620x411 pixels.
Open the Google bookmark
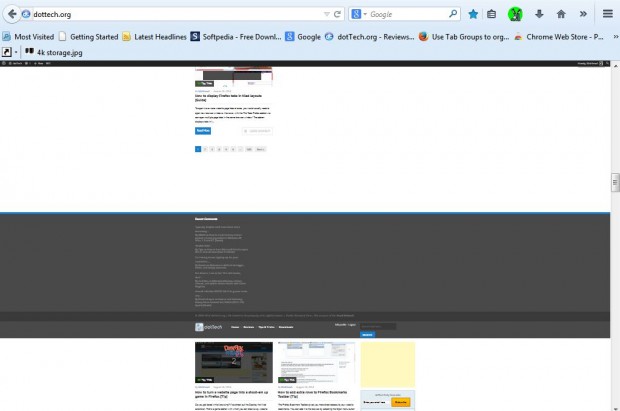point(303,37)
